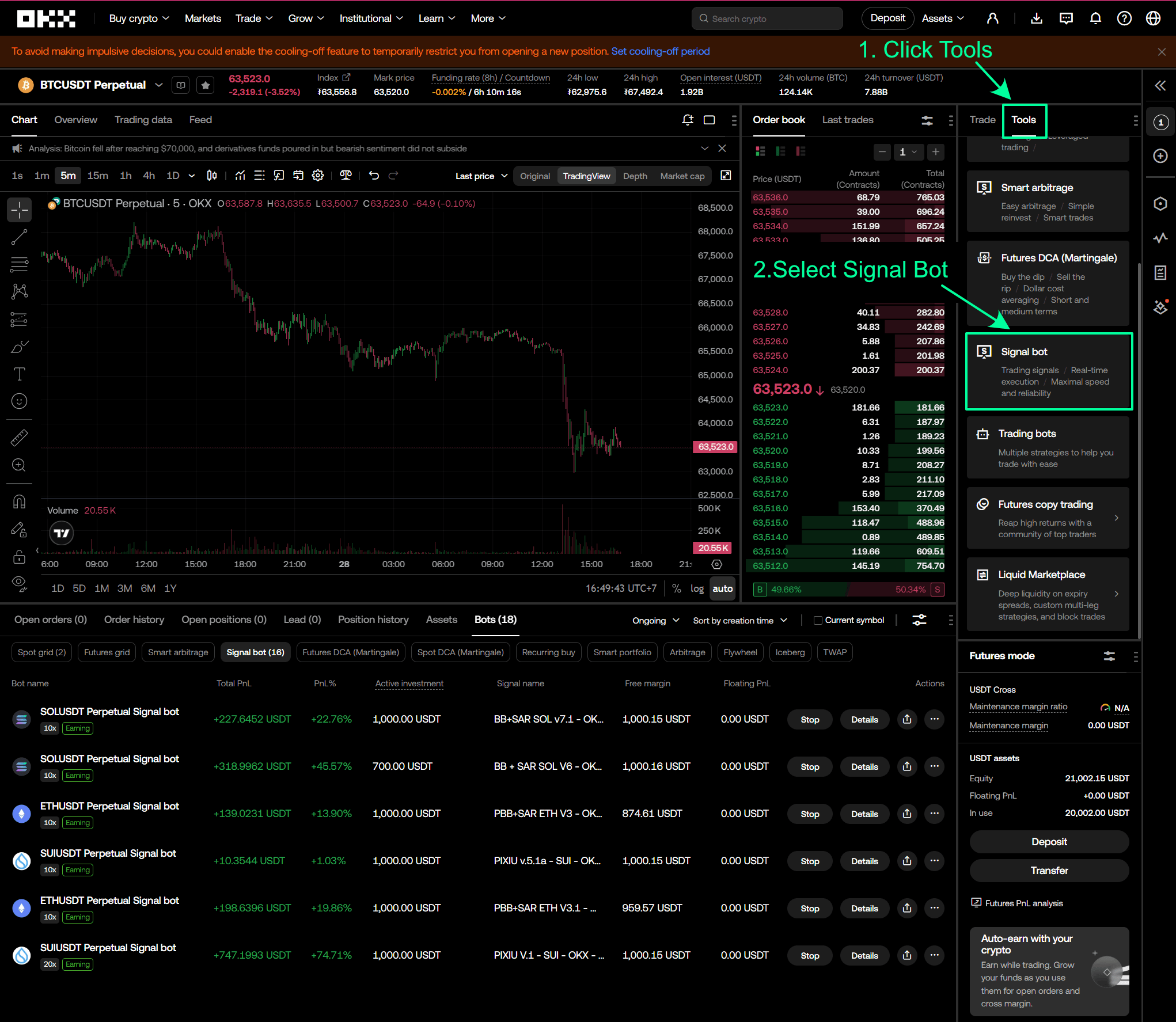
Task: Open the Last price dropdown
Action: point(481,176)
